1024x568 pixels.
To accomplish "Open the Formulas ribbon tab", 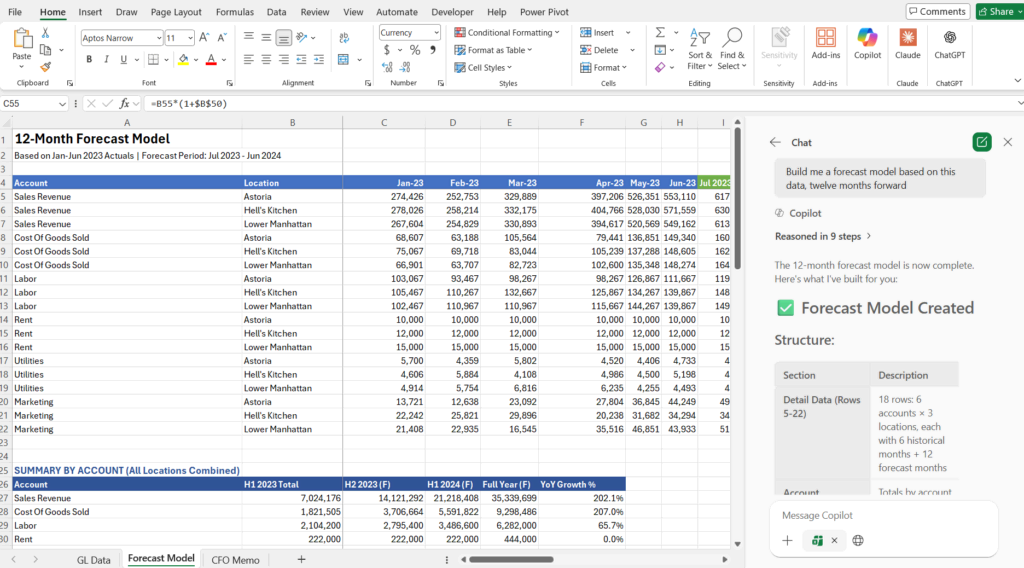I will click(234, 12).
